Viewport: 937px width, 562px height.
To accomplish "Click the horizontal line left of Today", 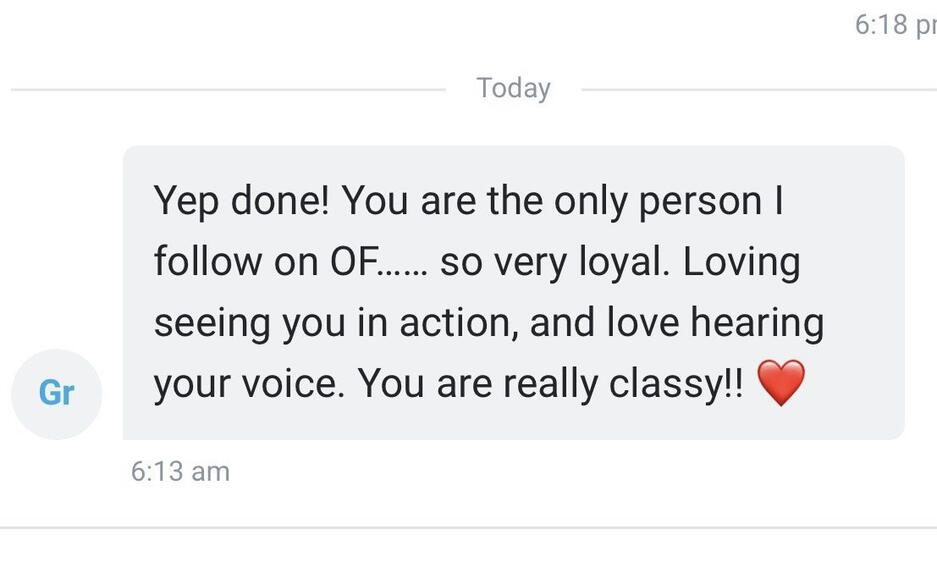I will tap(228, 90).
